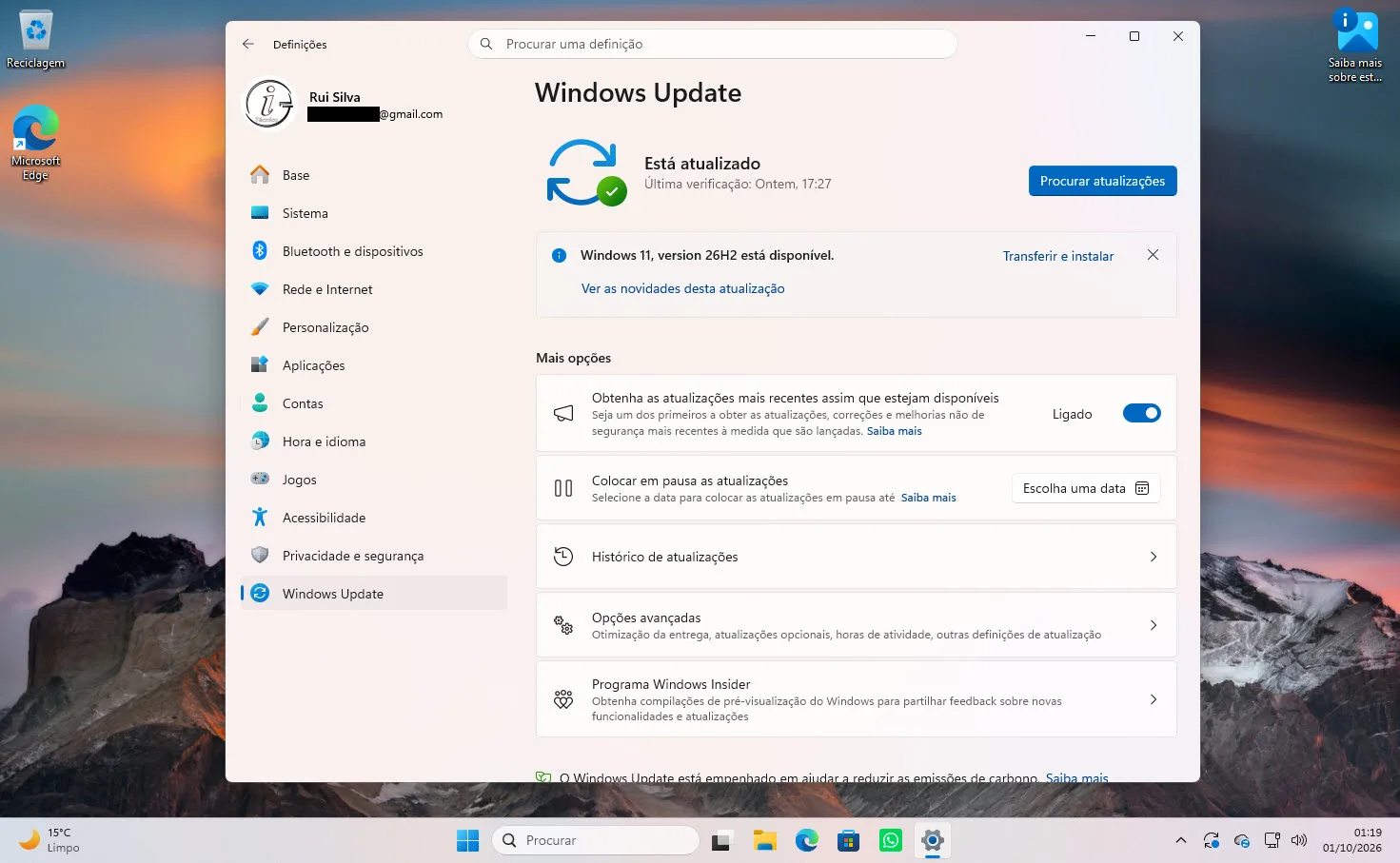1400x863 pixels.
Task: Open Task View on the taskbar
Action: coord(723,840)
